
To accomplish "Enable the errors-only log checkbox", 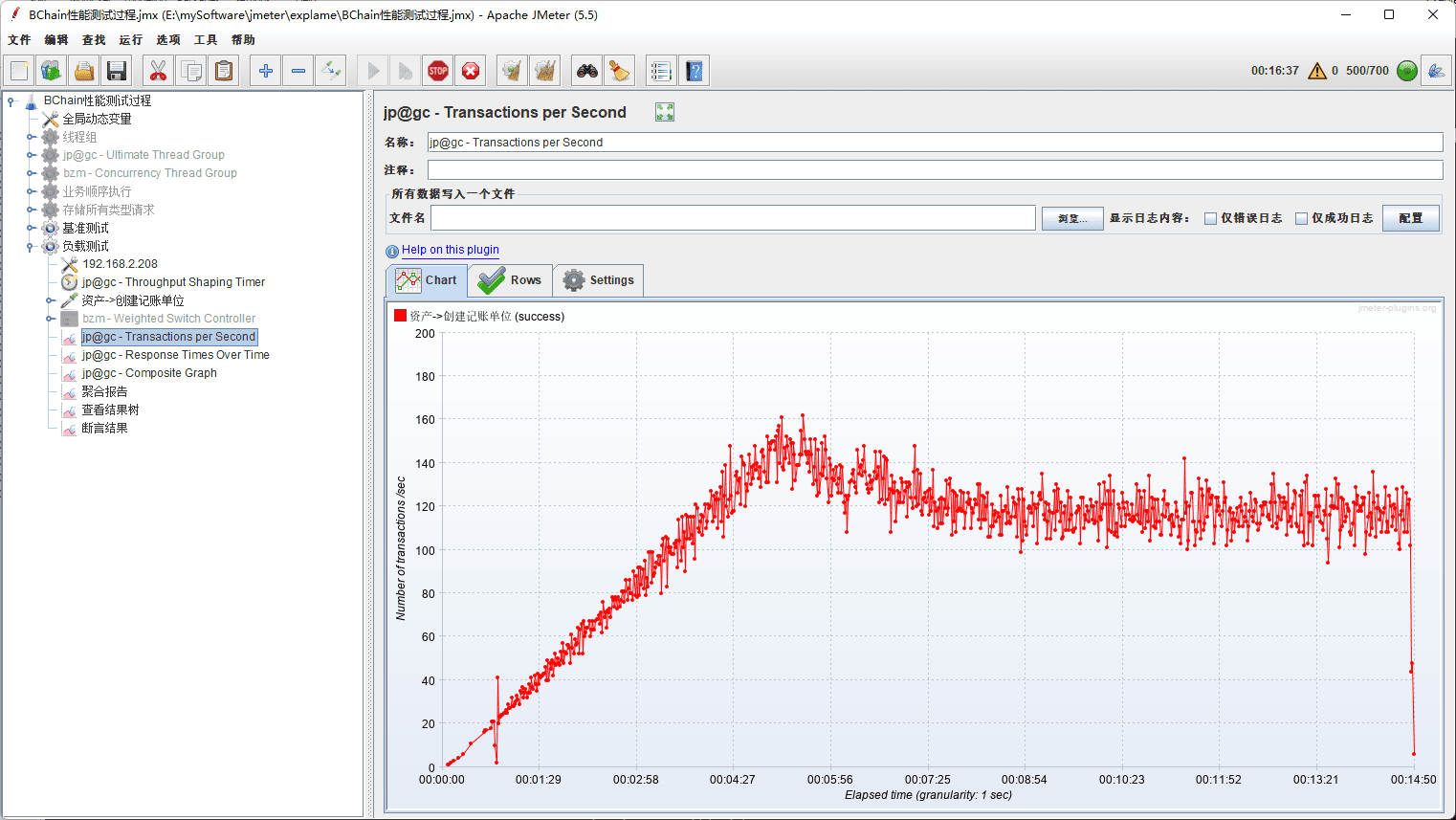I will click(x=1210, y=218).
